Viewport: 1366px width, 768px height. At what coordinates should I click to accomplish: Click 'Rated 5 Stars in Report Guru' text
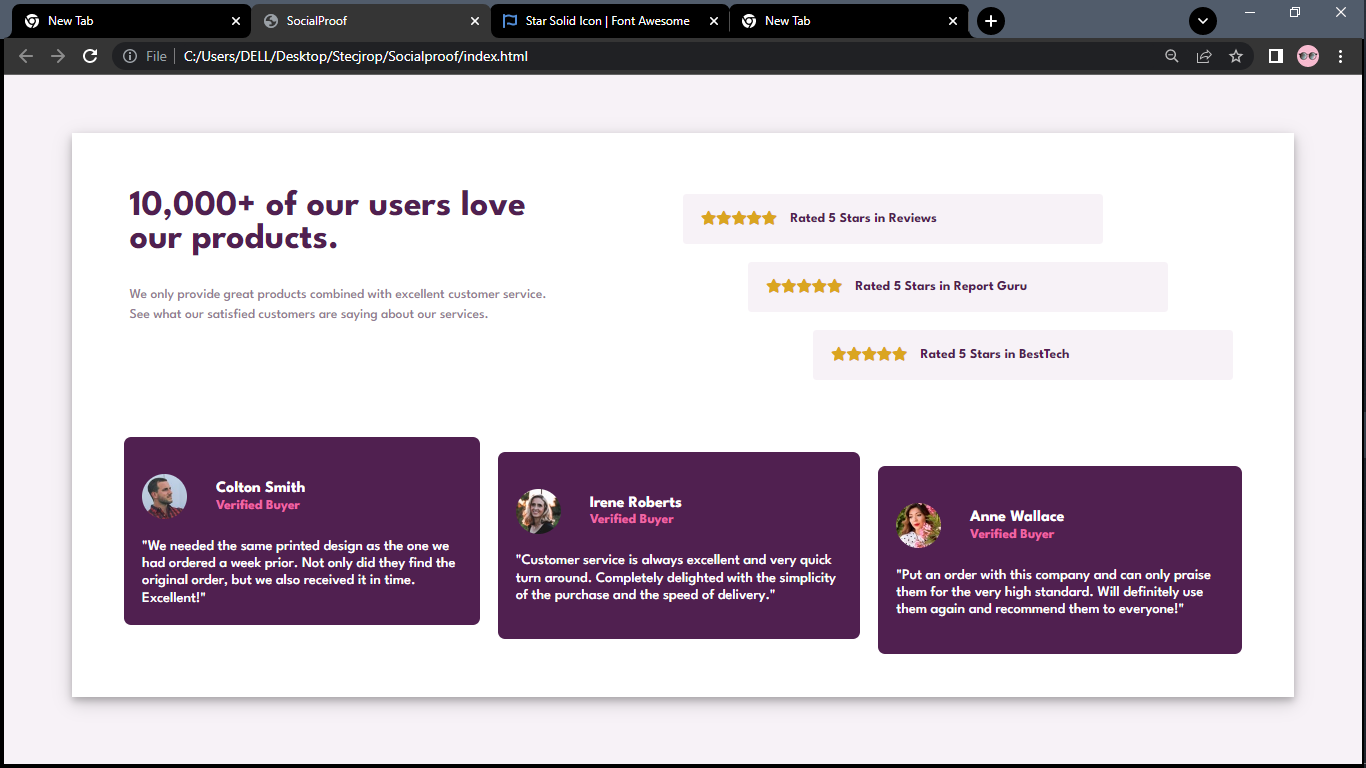coord(941,286)
